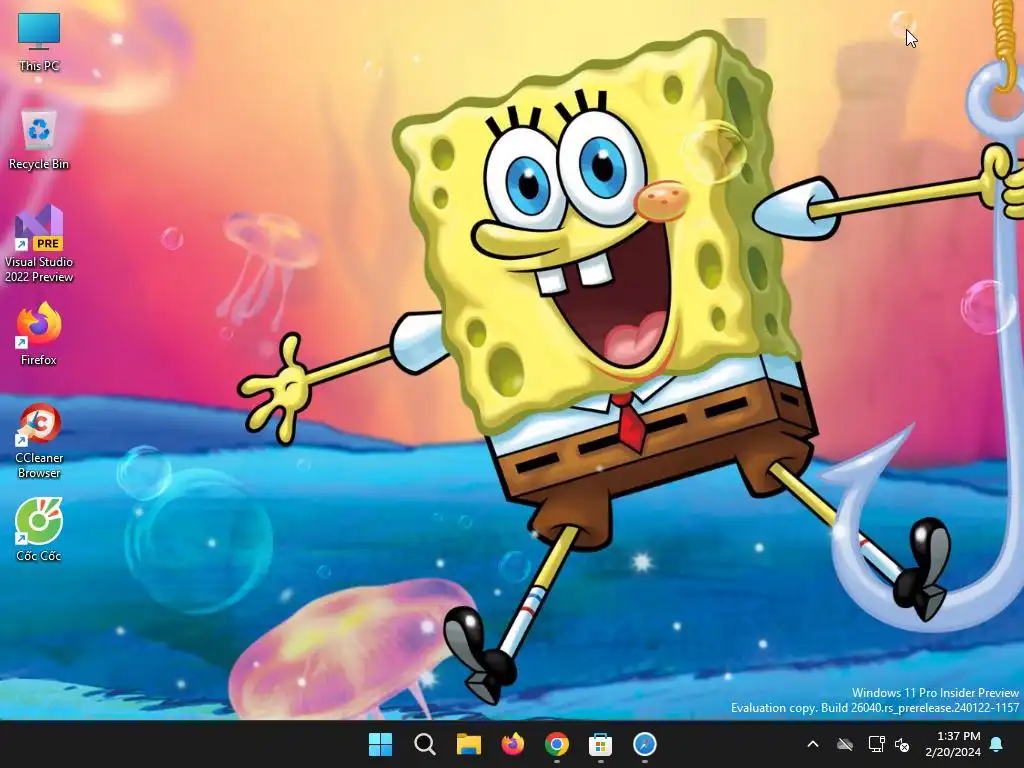Select the Firefox desktop shortcut

(39, 334)
